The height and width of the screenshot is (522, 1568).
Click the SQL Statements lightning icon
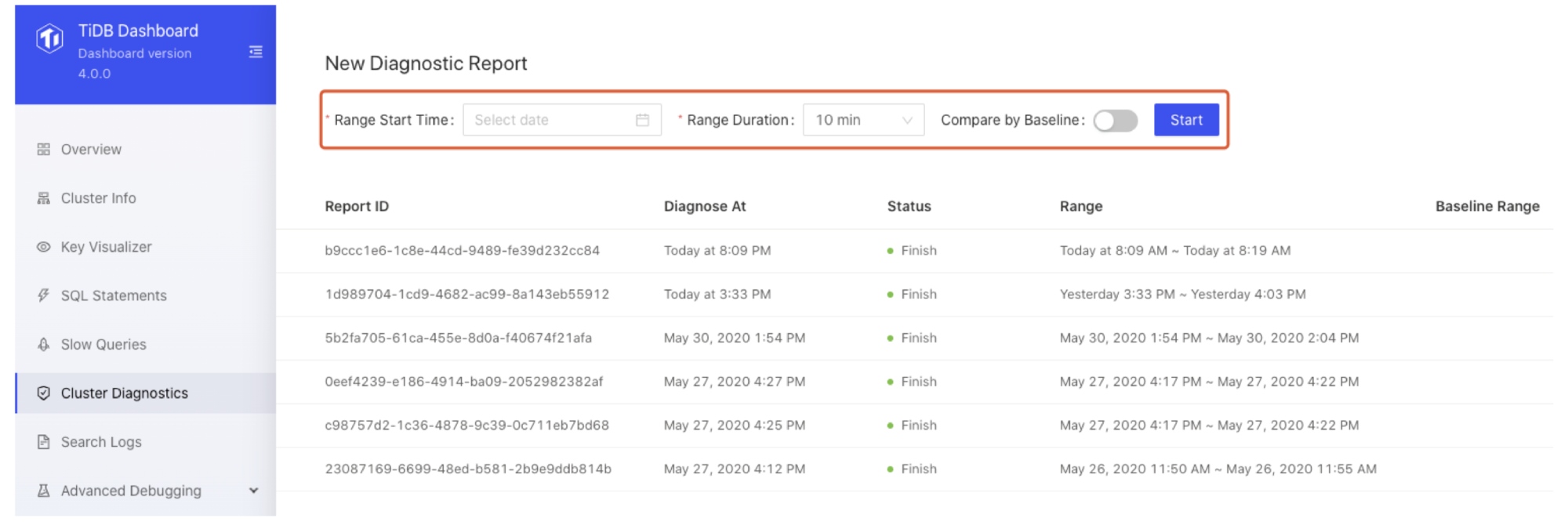43,295
